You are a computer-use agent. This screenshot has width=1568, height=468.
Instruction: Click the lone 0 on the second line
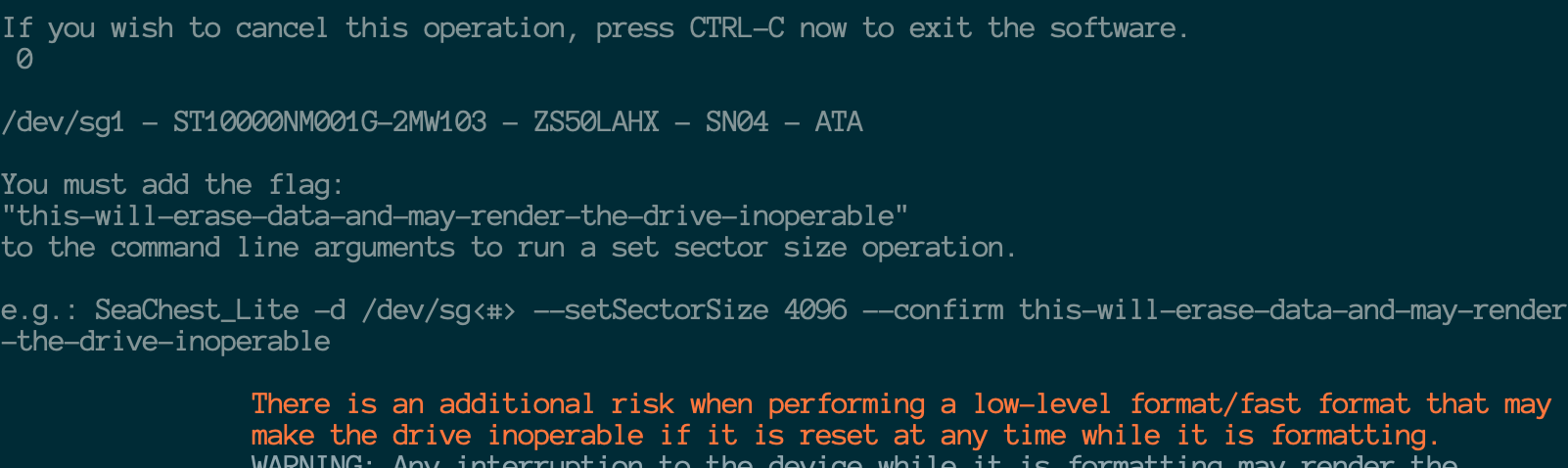click(x=24, y=60)
